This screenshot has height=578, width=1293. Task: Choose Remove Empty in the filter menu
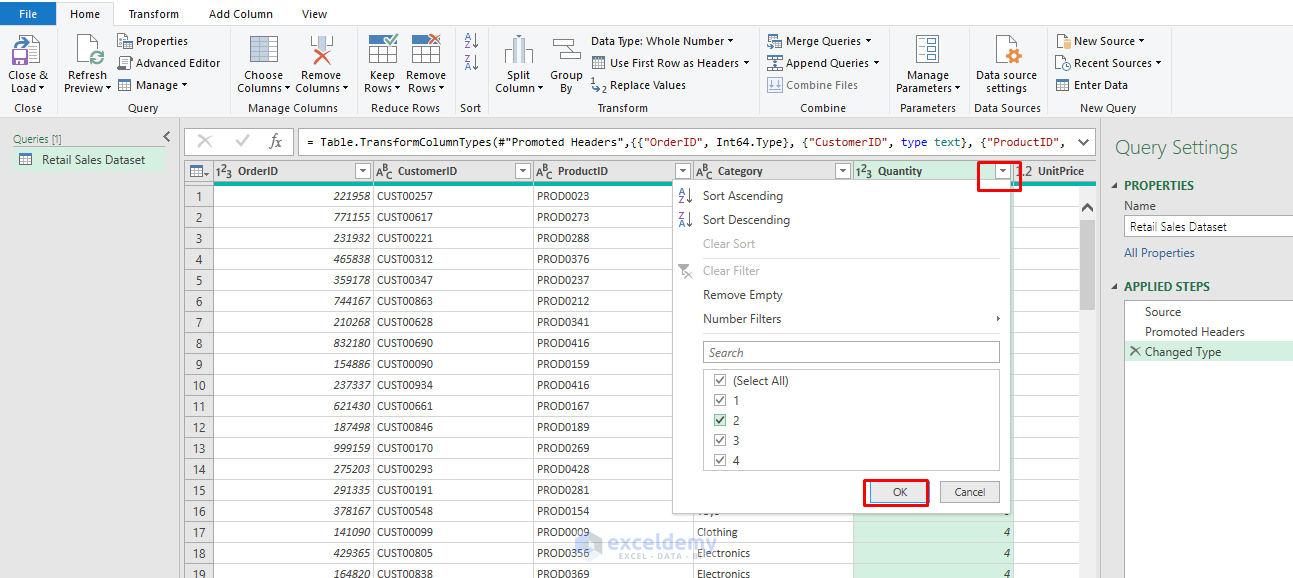click(x=742, y=295)
